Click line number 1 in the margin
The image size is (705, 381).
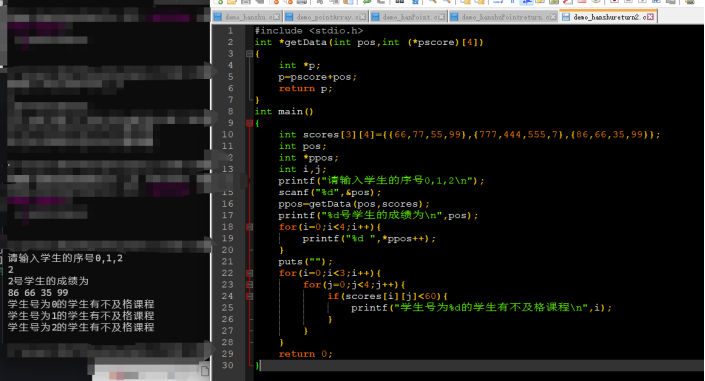tap(230, 31)
